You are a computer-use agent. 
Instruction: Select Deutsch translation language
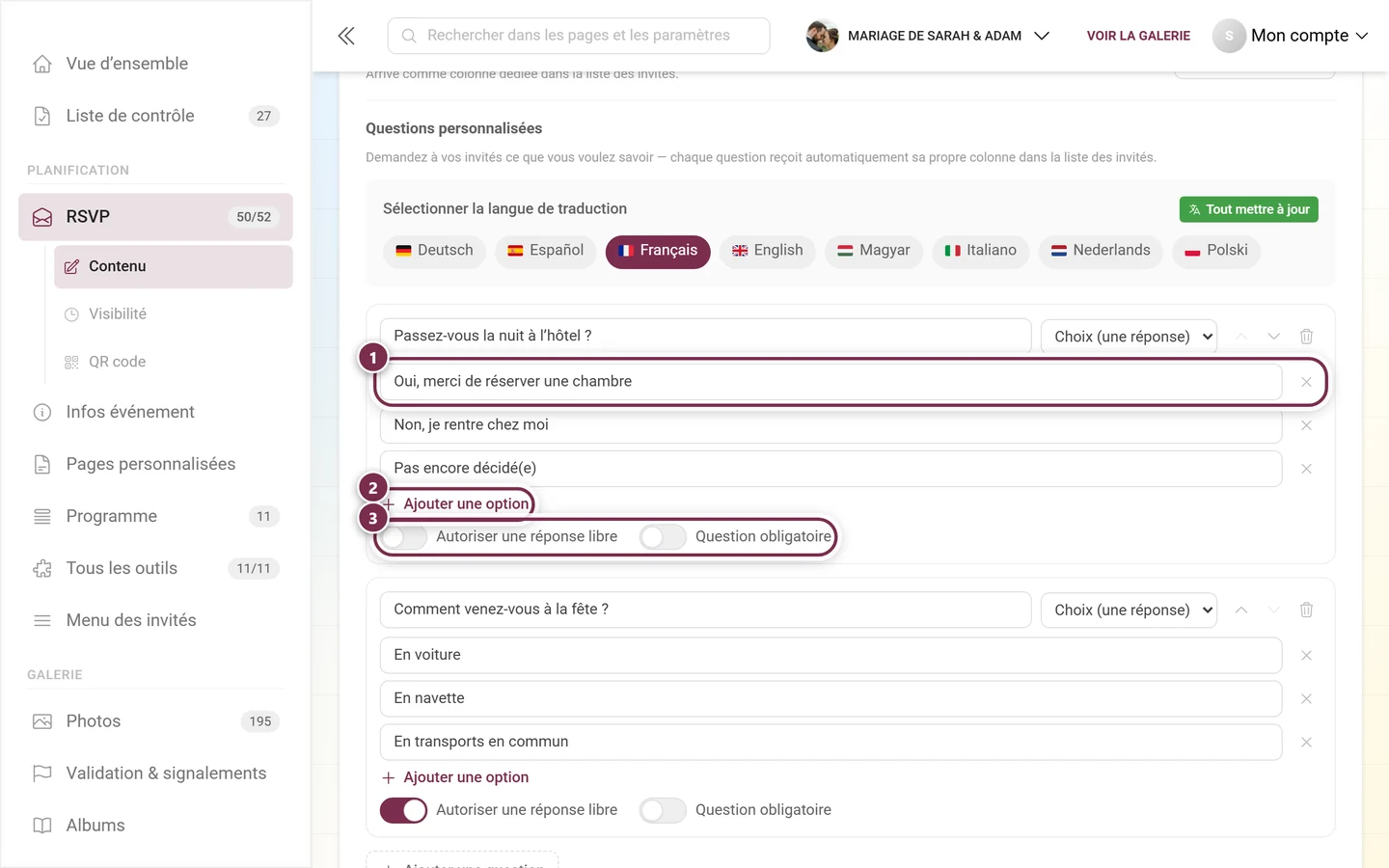pos(434,251)
